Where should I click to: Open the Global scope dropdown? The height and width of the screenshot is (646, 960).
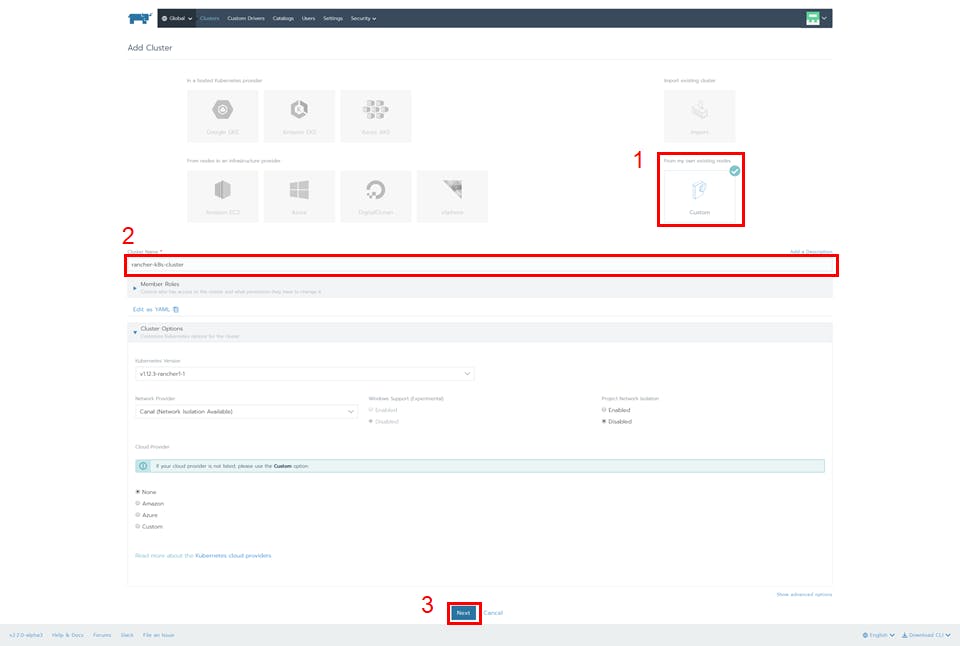tap(177, 18)
